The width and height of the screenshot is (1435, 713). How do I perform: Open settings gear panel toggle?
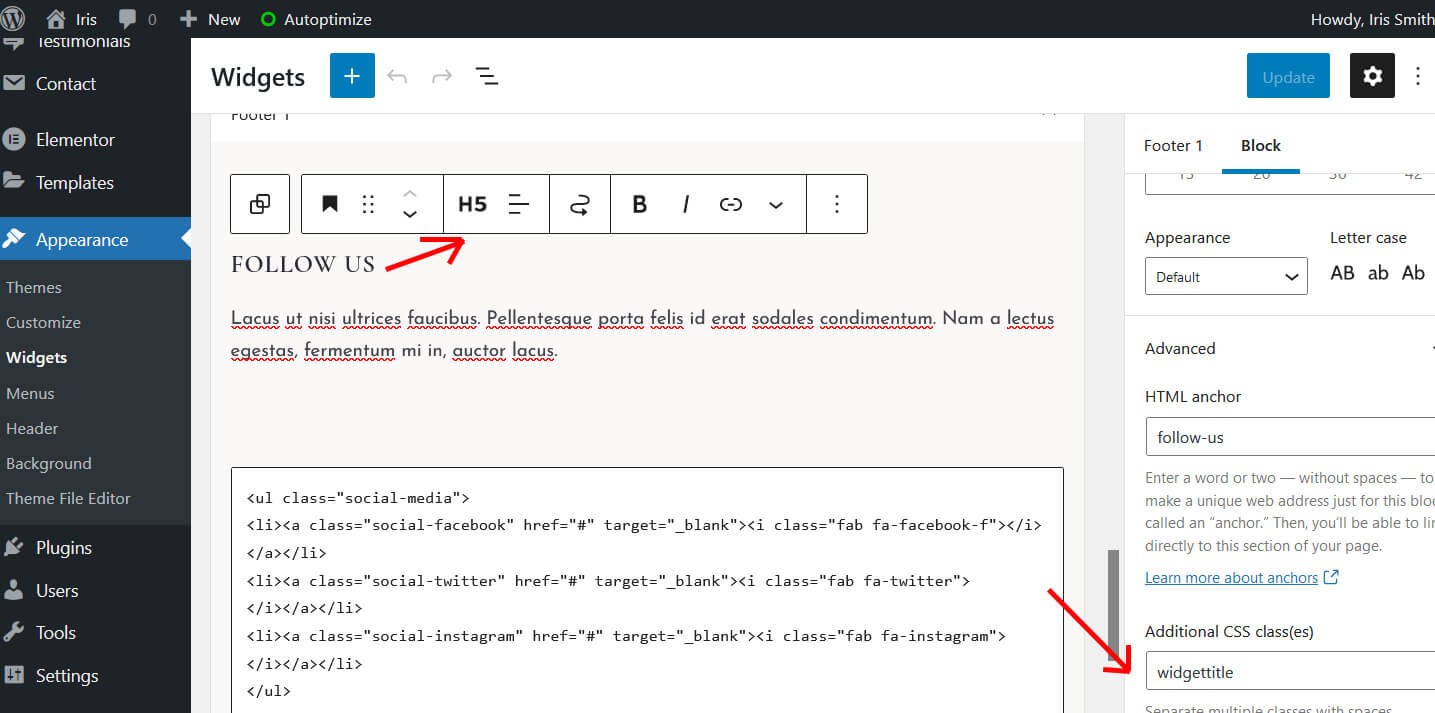(x=1372, y=77)
